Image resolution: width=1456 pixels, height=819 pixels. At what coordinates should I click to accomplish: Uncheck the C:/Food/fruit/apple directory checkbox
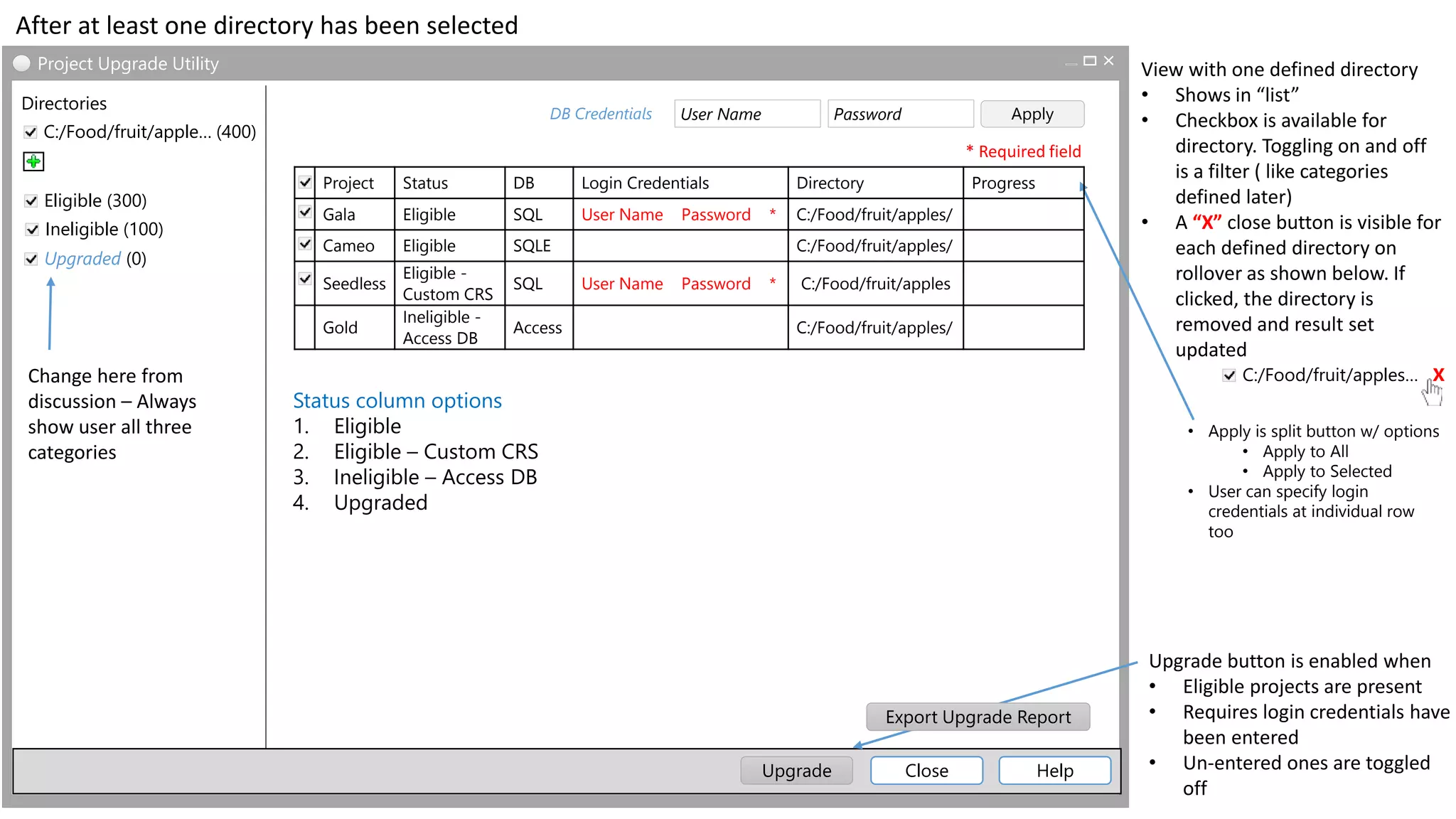click(x=31, y=132)
